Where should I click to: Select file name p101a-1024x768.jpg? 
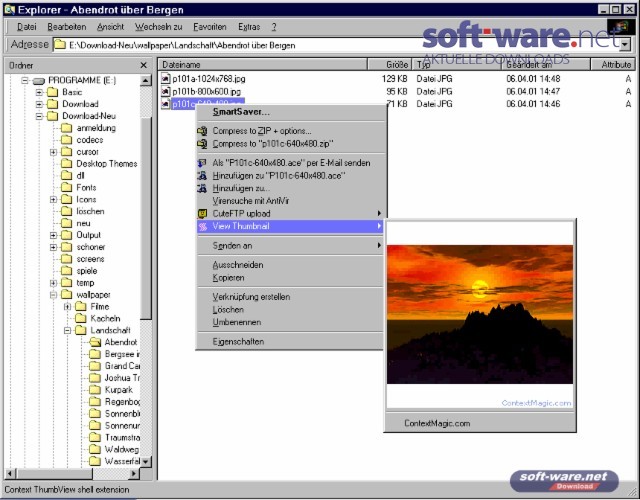coord(209,78)
